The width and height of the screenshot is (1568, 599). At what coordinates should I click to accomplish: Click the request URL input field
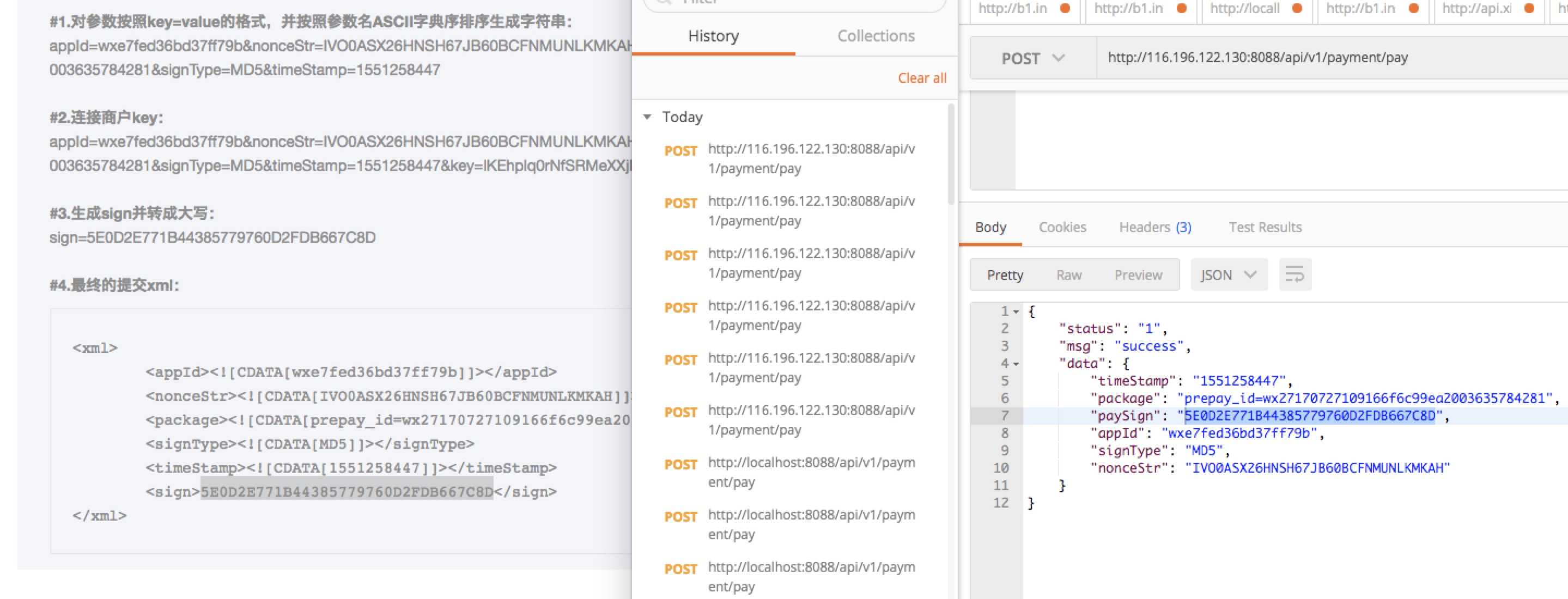[1333, 58]
